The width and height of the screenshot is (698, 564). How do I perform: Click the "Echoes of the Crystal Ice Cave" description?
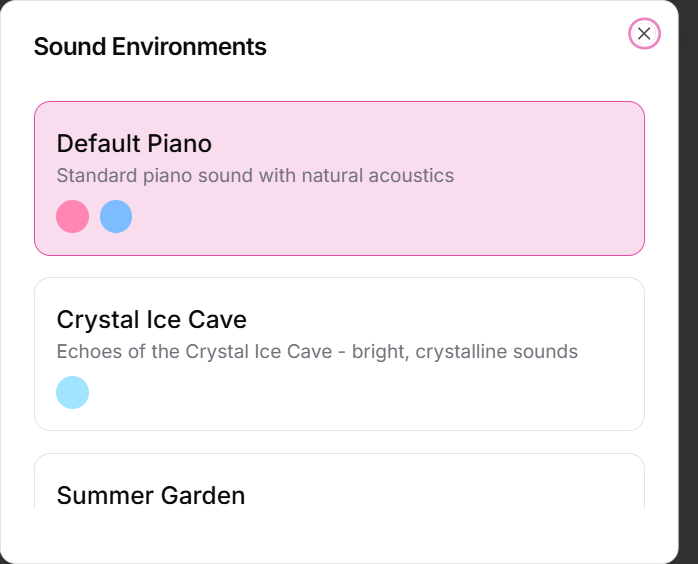[317, 352]
